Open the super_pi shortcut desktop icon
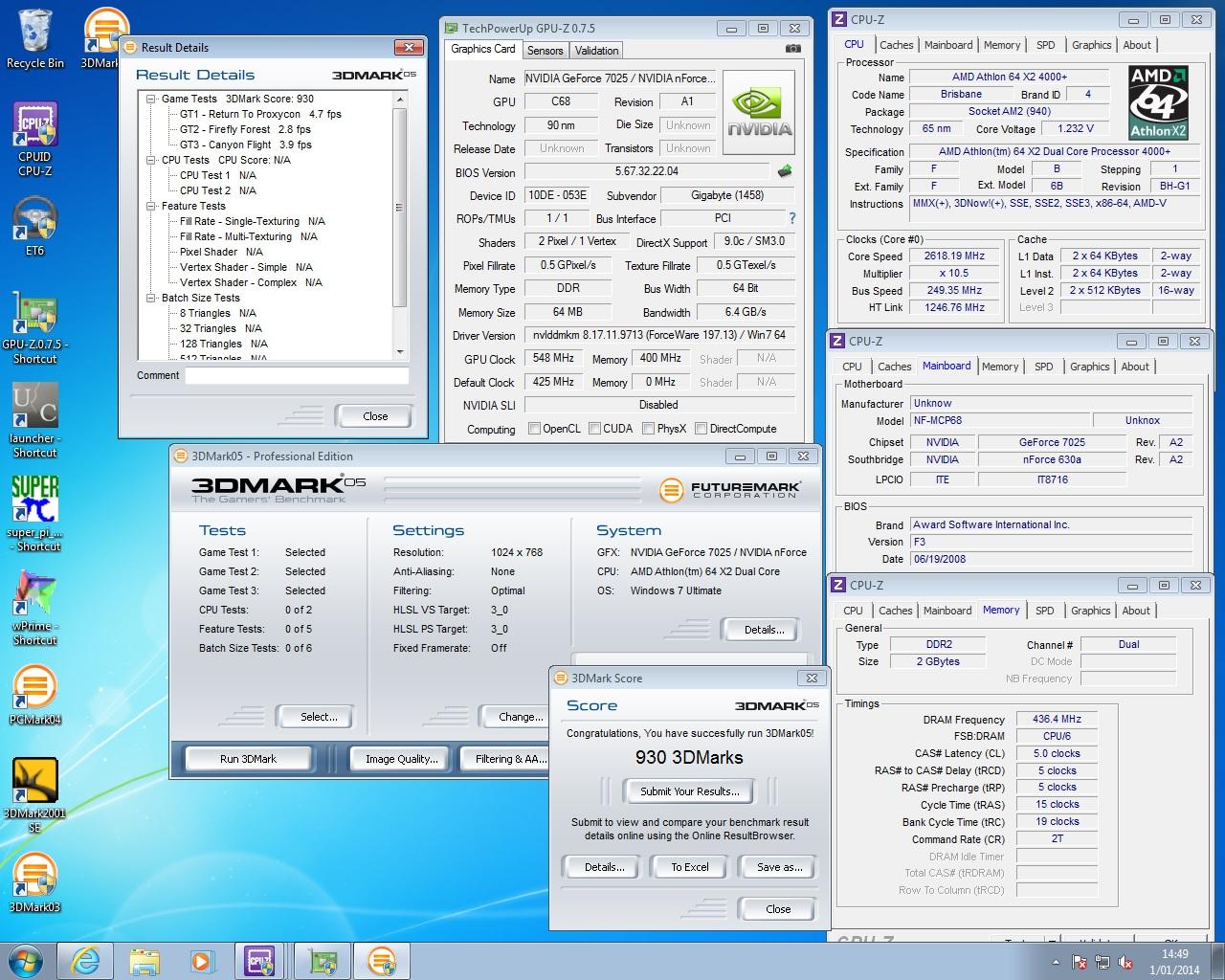The width and height of the screenshot is (1225, 980). coord(35,514)
